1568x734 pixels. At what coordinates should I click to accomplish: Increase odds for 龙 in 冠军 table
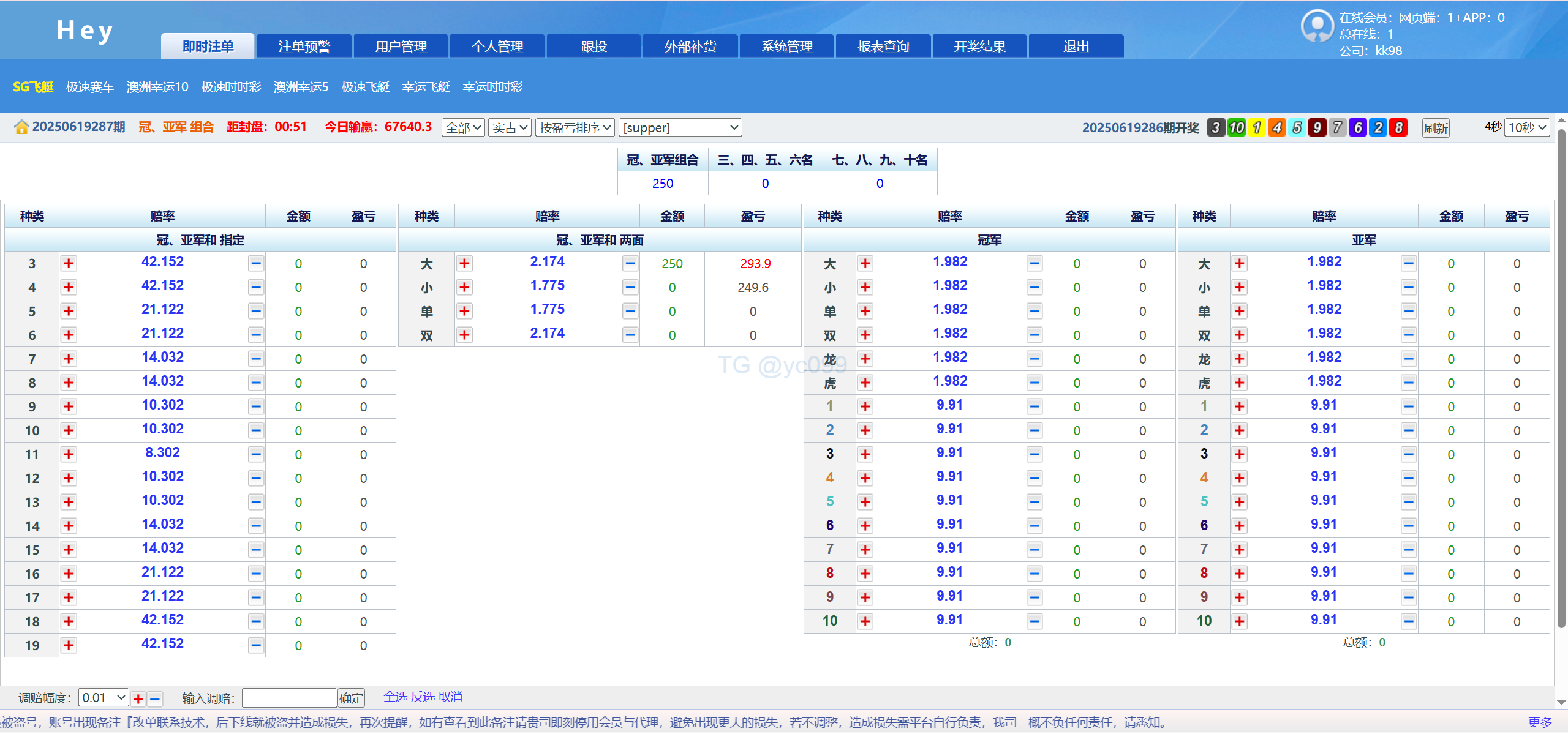coord(865,359)
